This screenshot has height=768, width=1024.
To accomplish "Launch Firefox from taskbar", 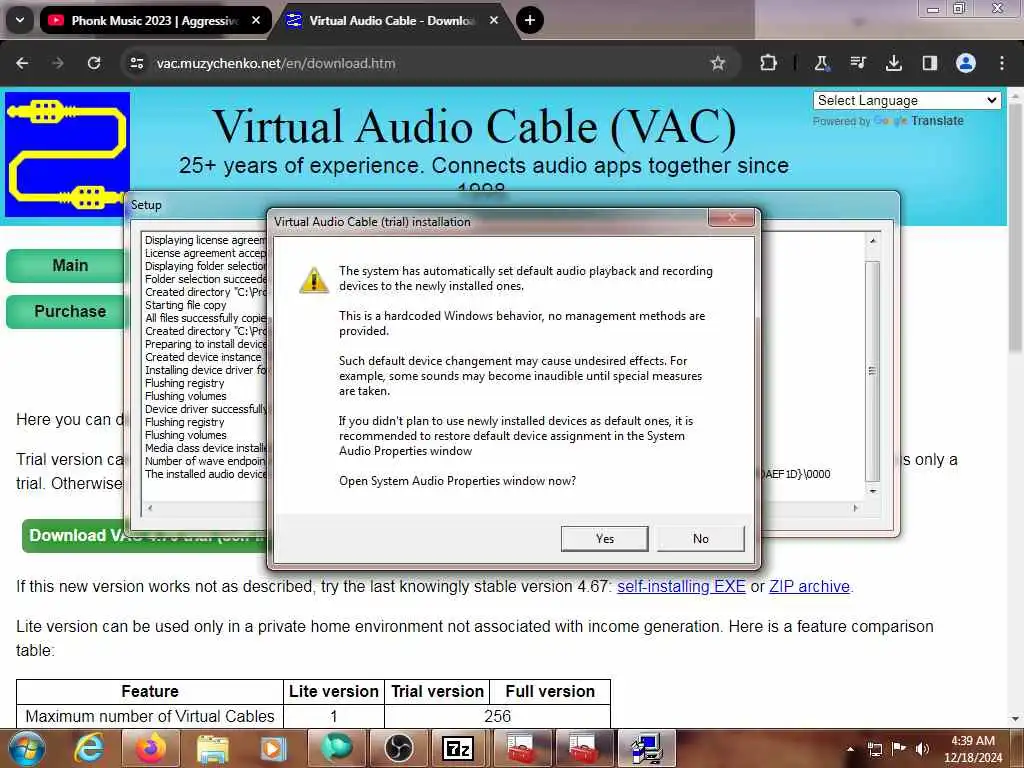I will point(151,748).
